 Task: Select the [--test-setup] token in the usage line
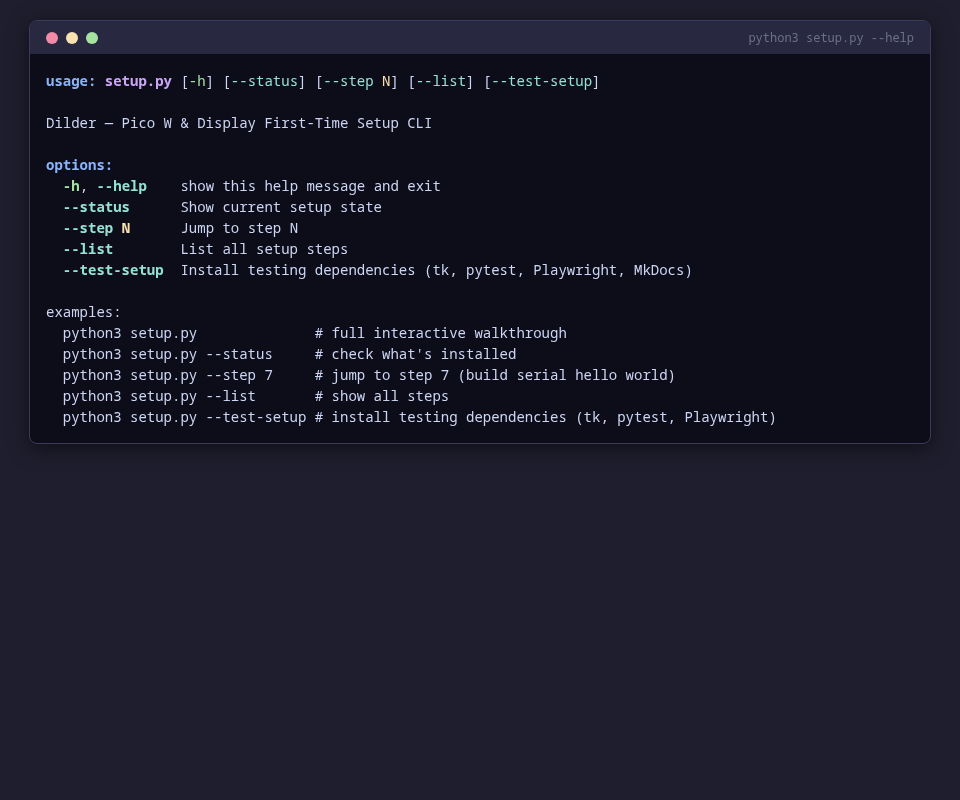click(x=541, y=81)
